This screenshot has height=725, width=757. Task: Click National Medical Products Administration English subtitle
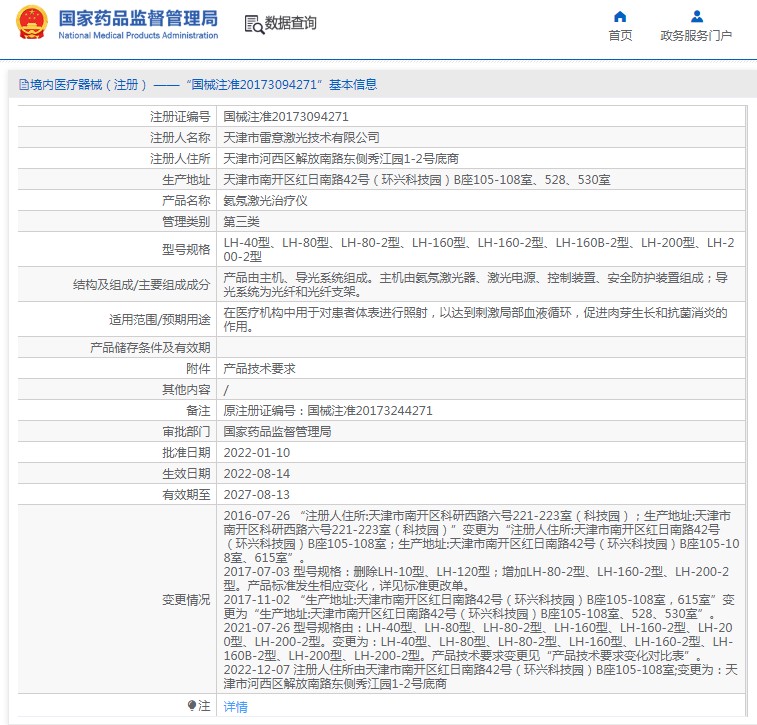click(138, 36)
